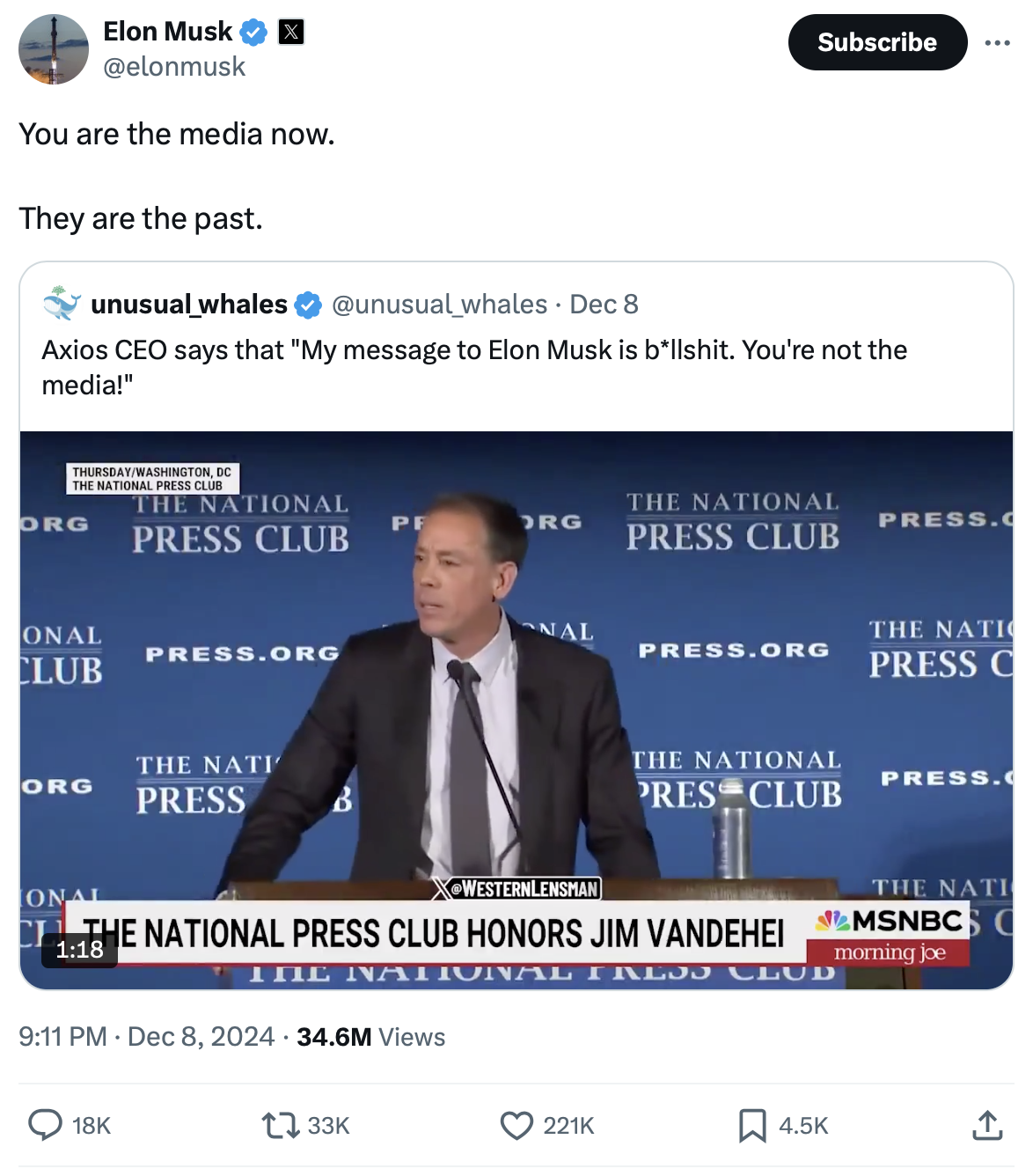This screenshot has height=1176, width=1033.
Task: Click the 1:18 video duration label
Action: point(79,949)
